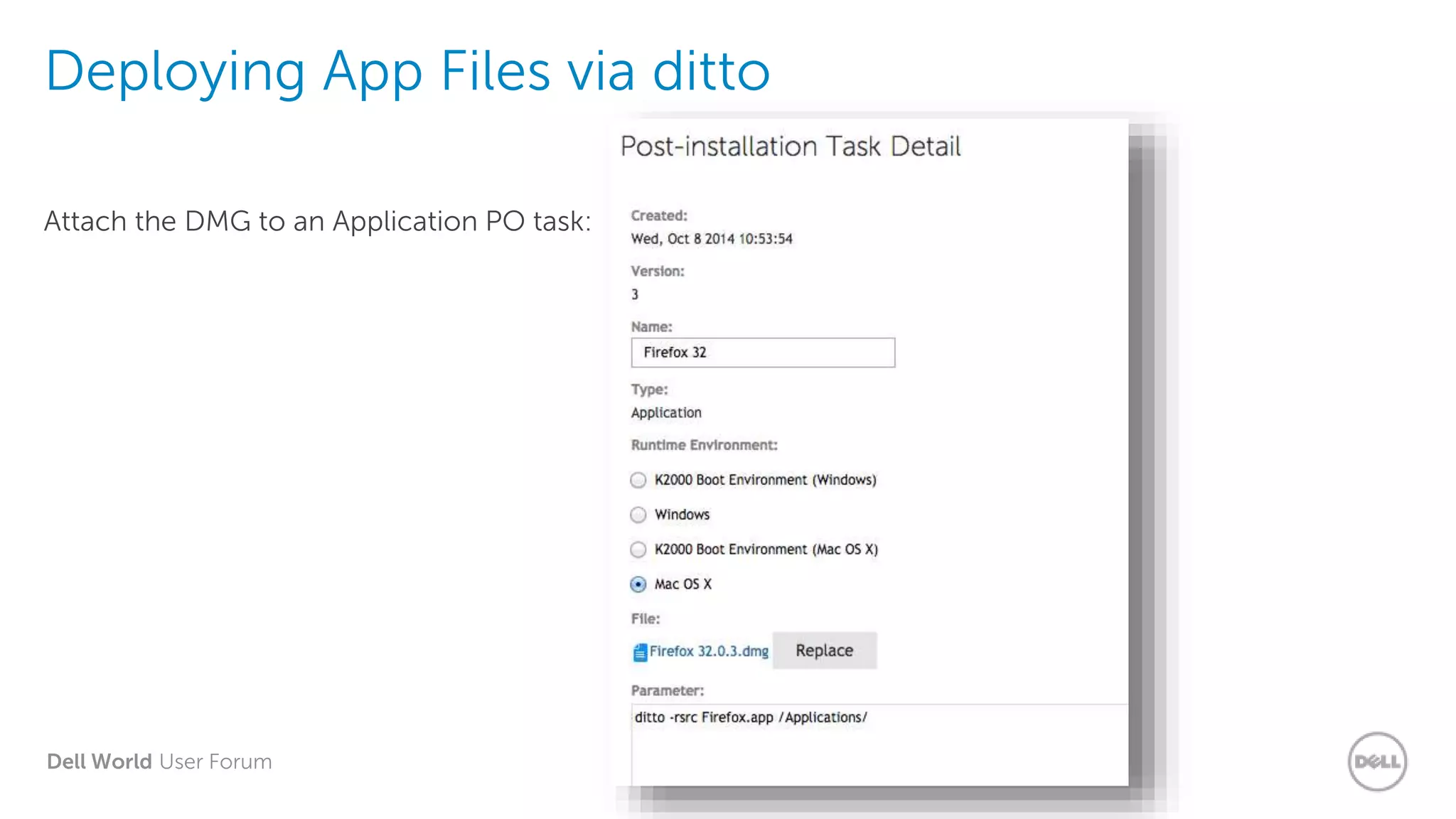This screenshot has height=819, width=1456.
Task: Click the Name label above the input
Action: point(652,327)
